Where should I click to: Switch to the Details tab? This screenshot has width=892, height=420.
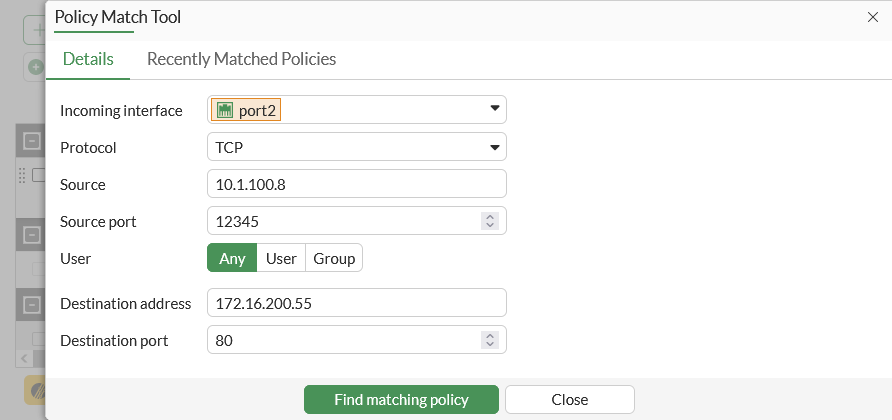[88, 59]
